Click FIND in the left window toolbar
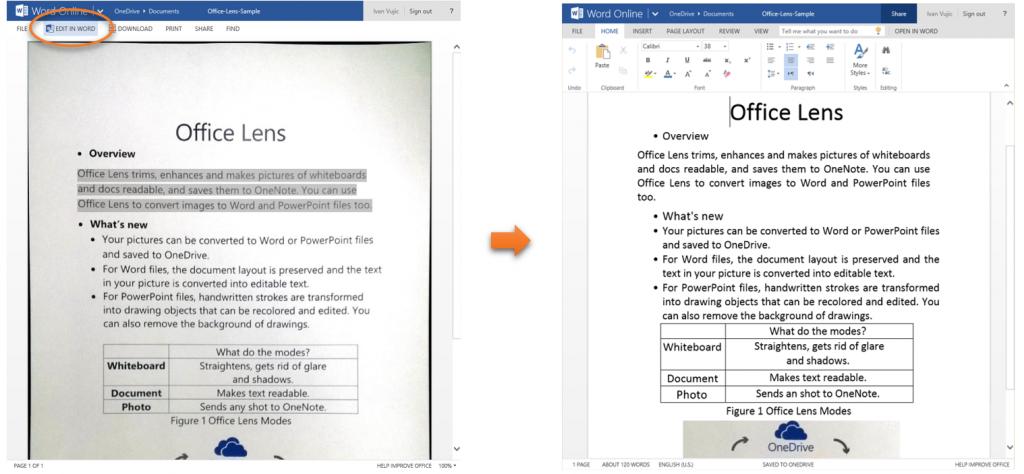 coord(232,29)
